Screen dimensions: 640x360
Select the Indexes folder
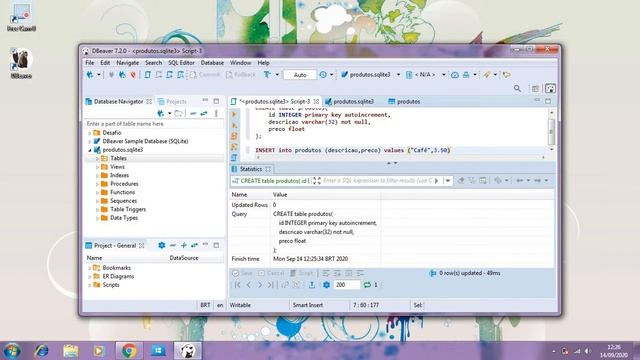pos(119,175)
